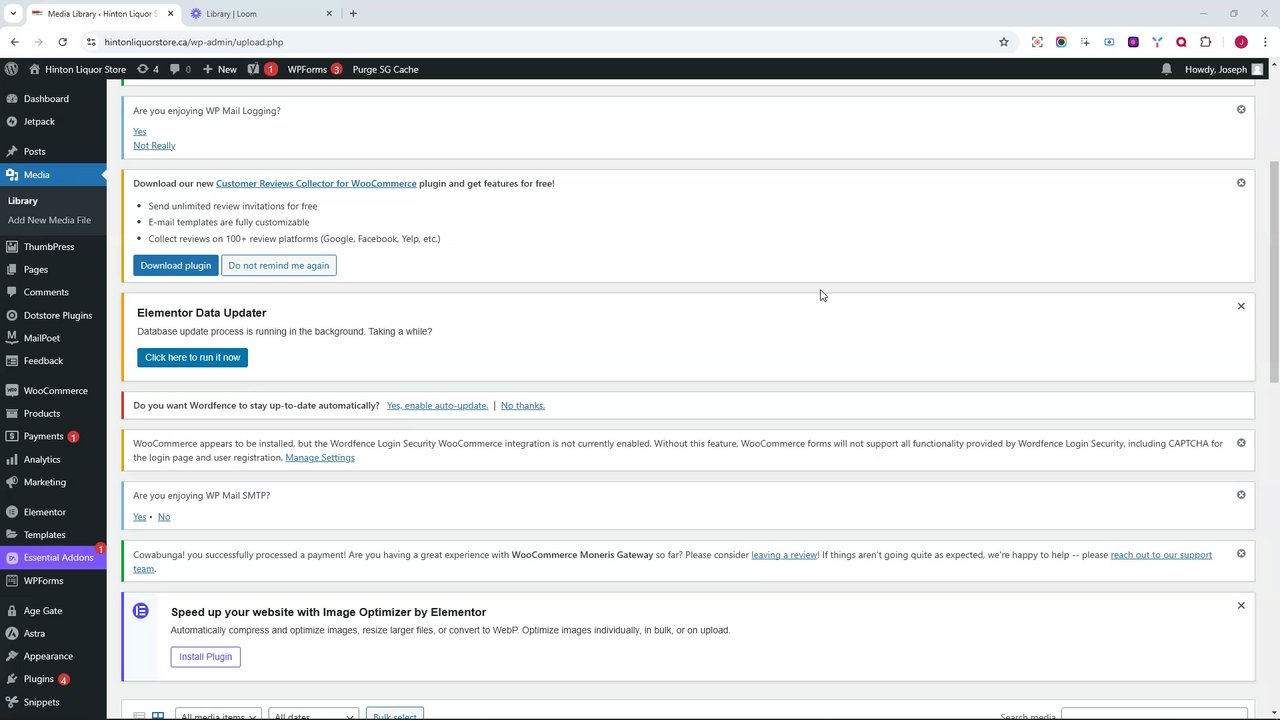This screenshot has width=1280, height=720.
Task: Open Elementor in the sidebar
Action: click(44, 512)
